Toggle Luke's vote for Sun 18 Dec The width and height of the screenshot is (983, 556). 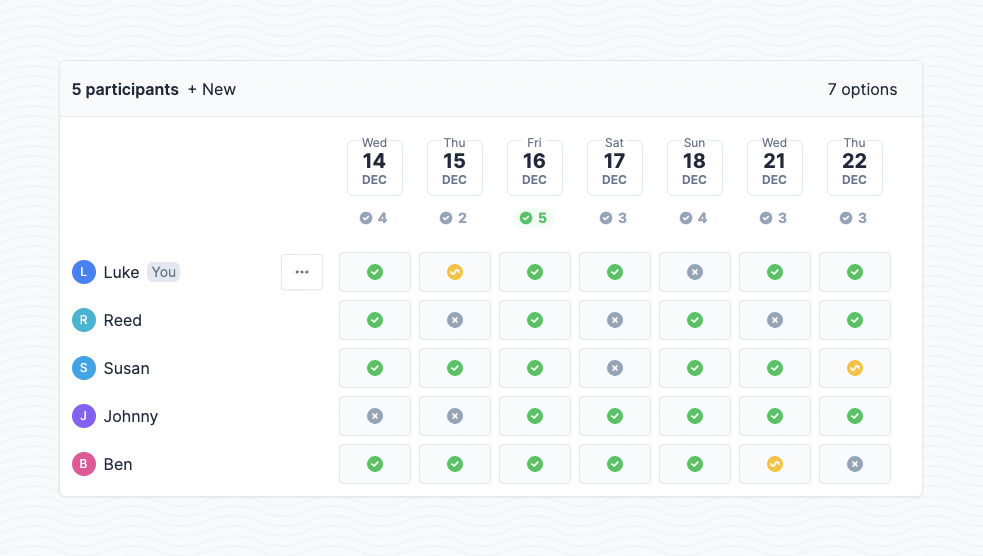tap(695, 272)
